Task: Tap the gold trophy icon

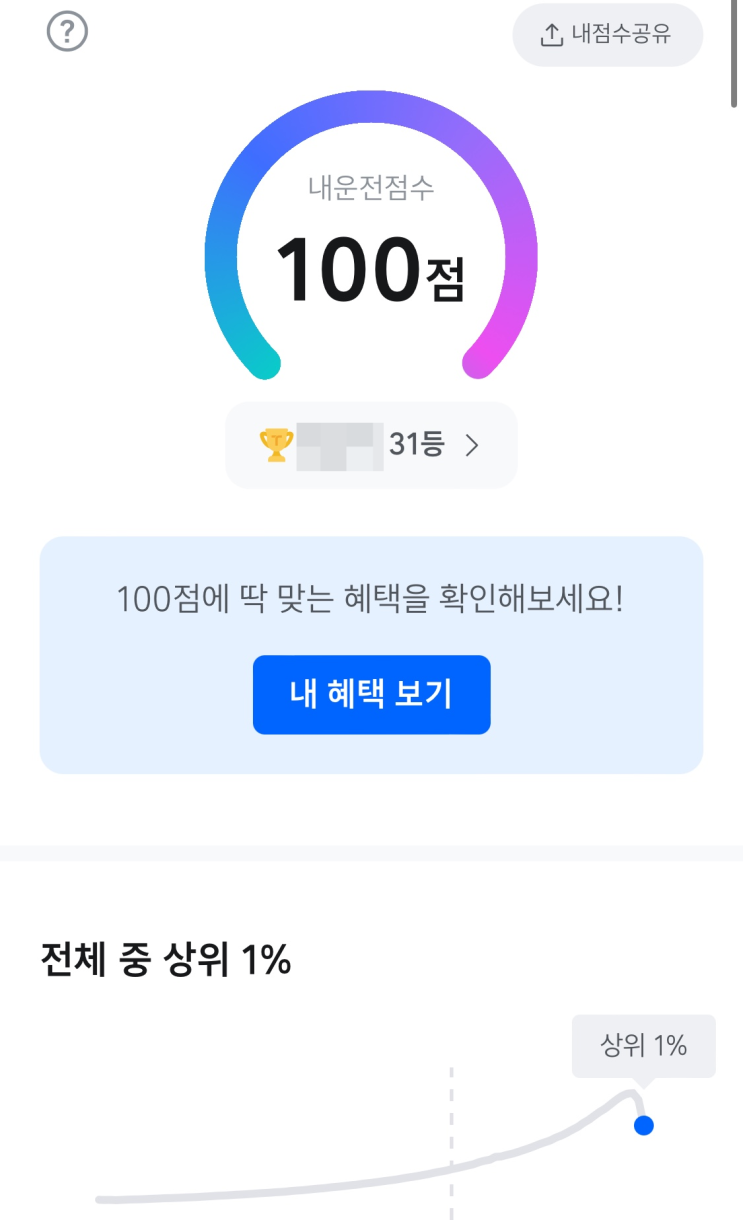Action: (x=275, y=445)
